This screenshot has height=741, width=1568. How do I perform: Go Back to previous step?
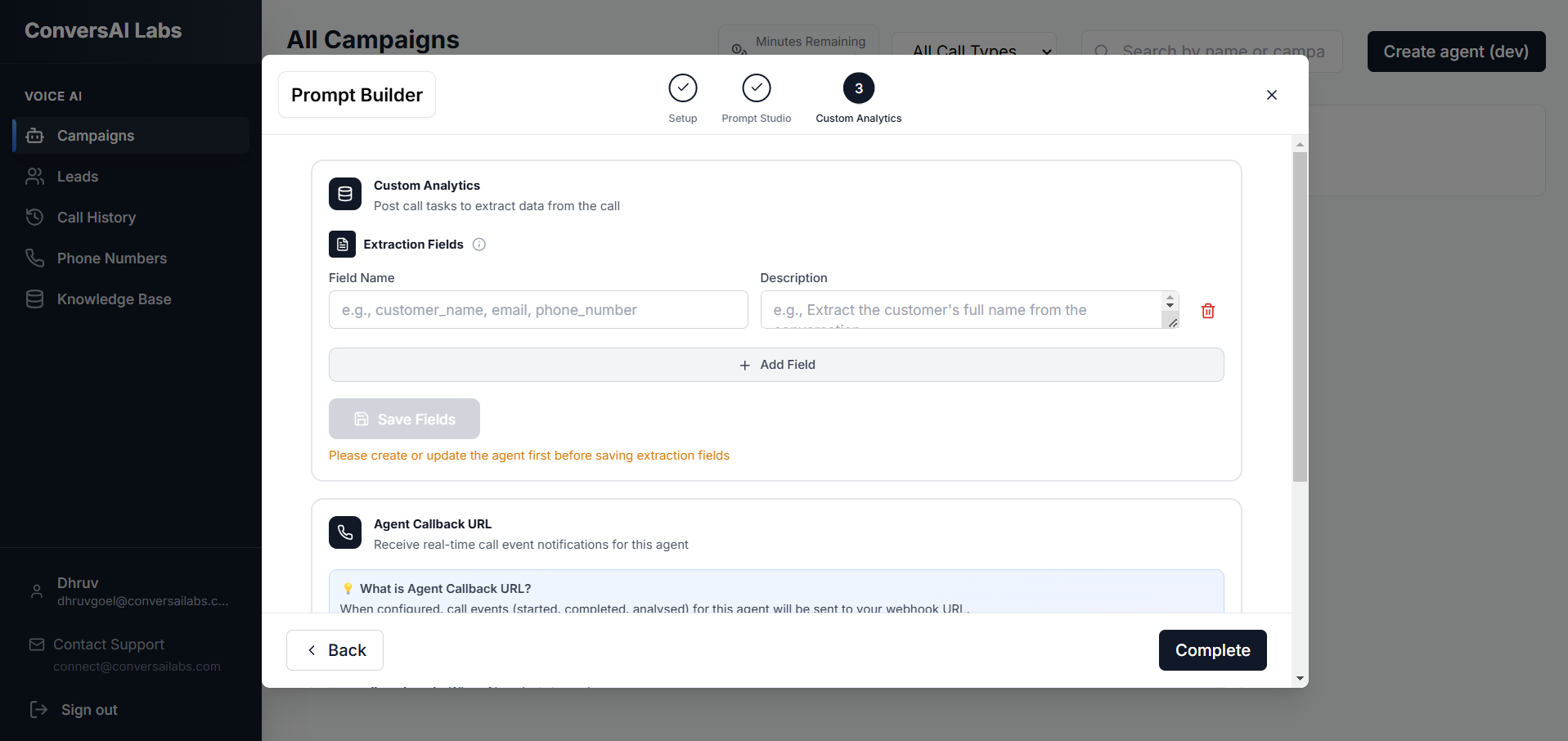[335, 650]
